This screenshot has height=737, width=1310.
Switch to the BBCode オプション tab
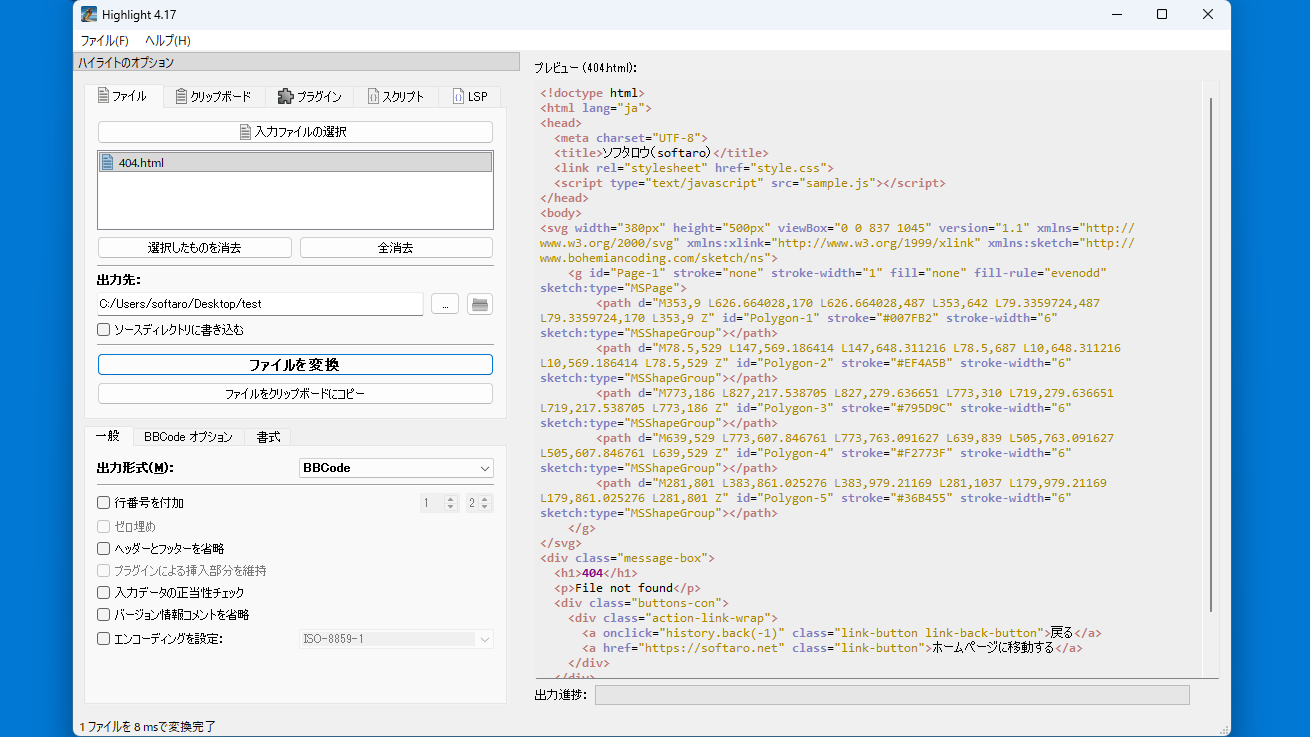click(188, 437)
